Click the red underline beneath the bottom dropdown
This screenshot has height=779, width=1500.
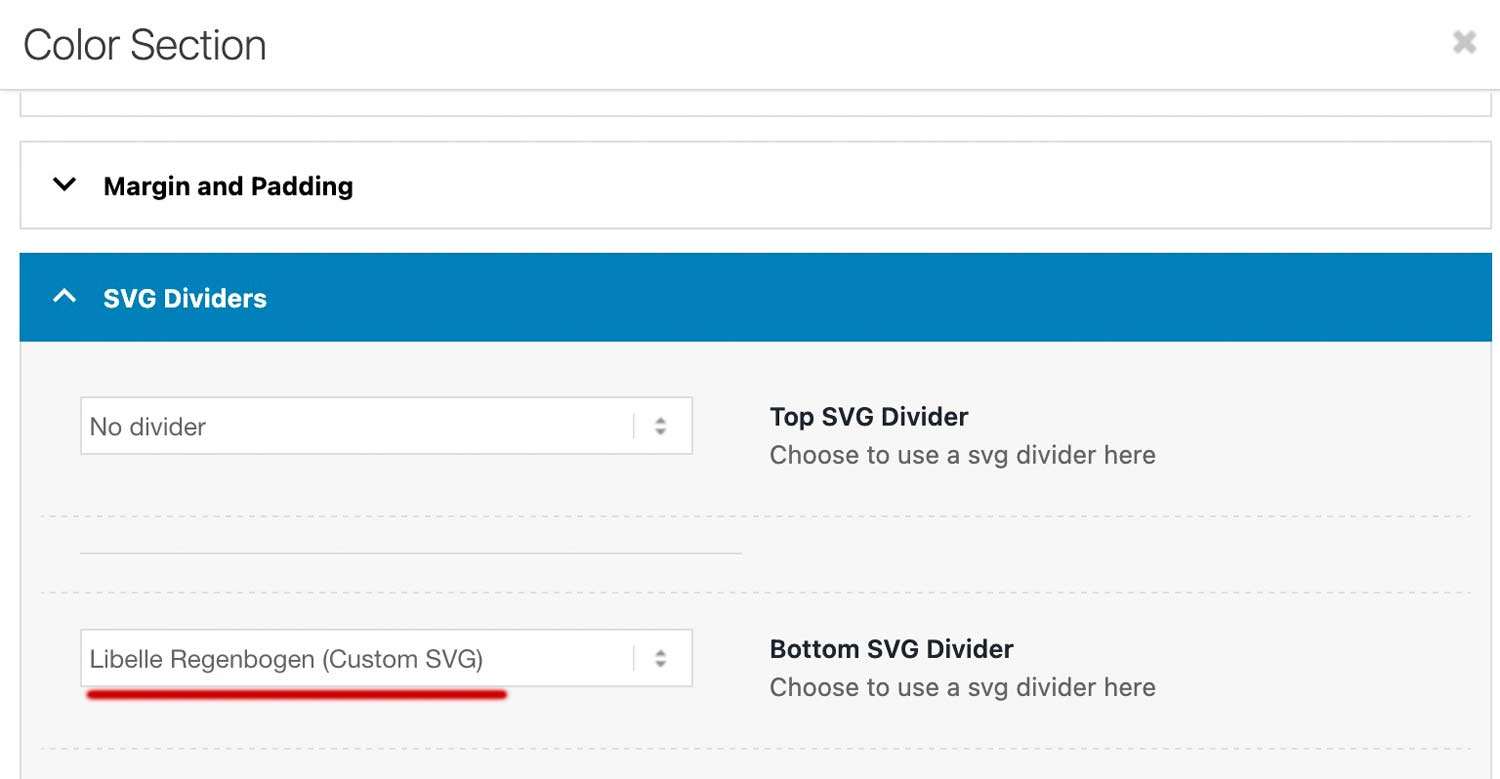(296, 694)
